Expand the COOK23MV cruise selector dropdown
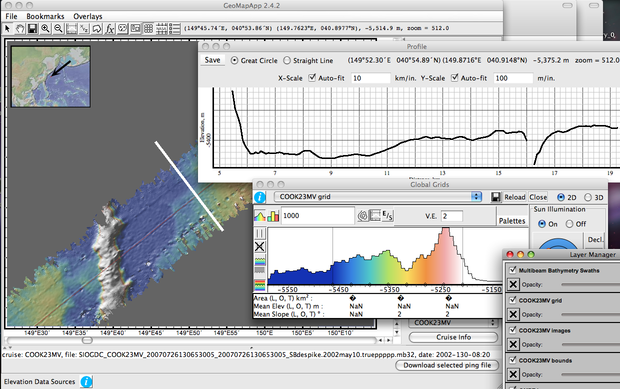The width and height of the screenshot is (620, 389). [453, 323]
